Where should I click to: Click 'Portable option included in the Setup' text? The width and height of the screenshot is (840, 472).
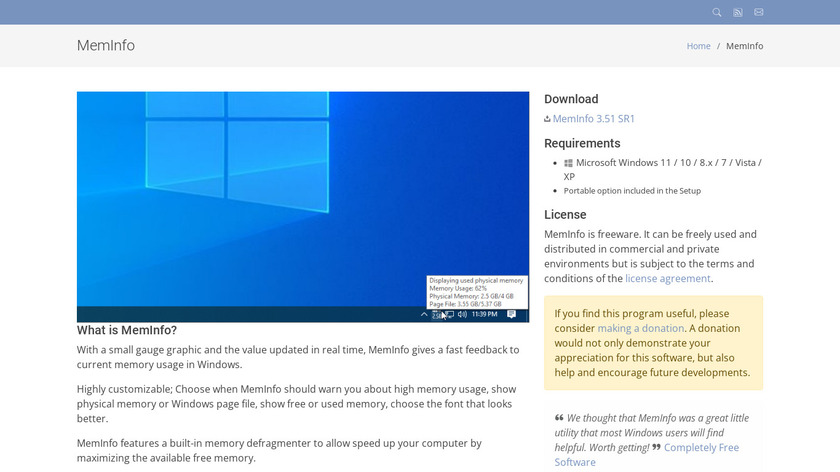[x=632, y=191]
